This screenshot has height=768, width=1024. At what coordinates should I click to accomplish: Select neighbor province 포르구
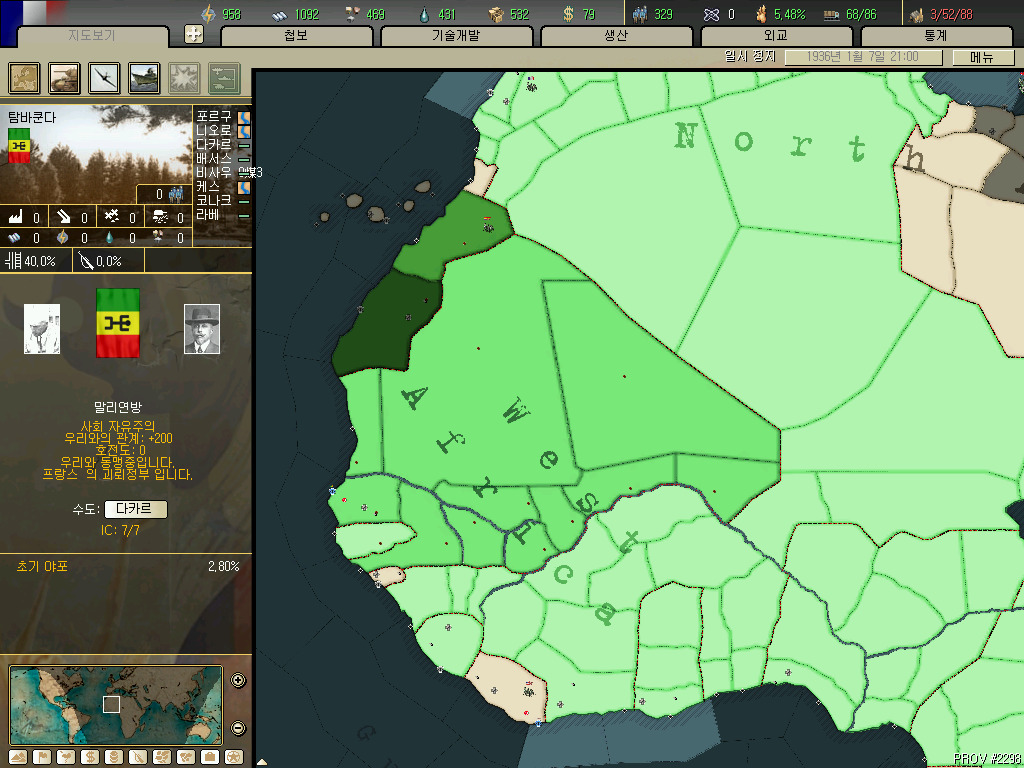pos(214,116)
